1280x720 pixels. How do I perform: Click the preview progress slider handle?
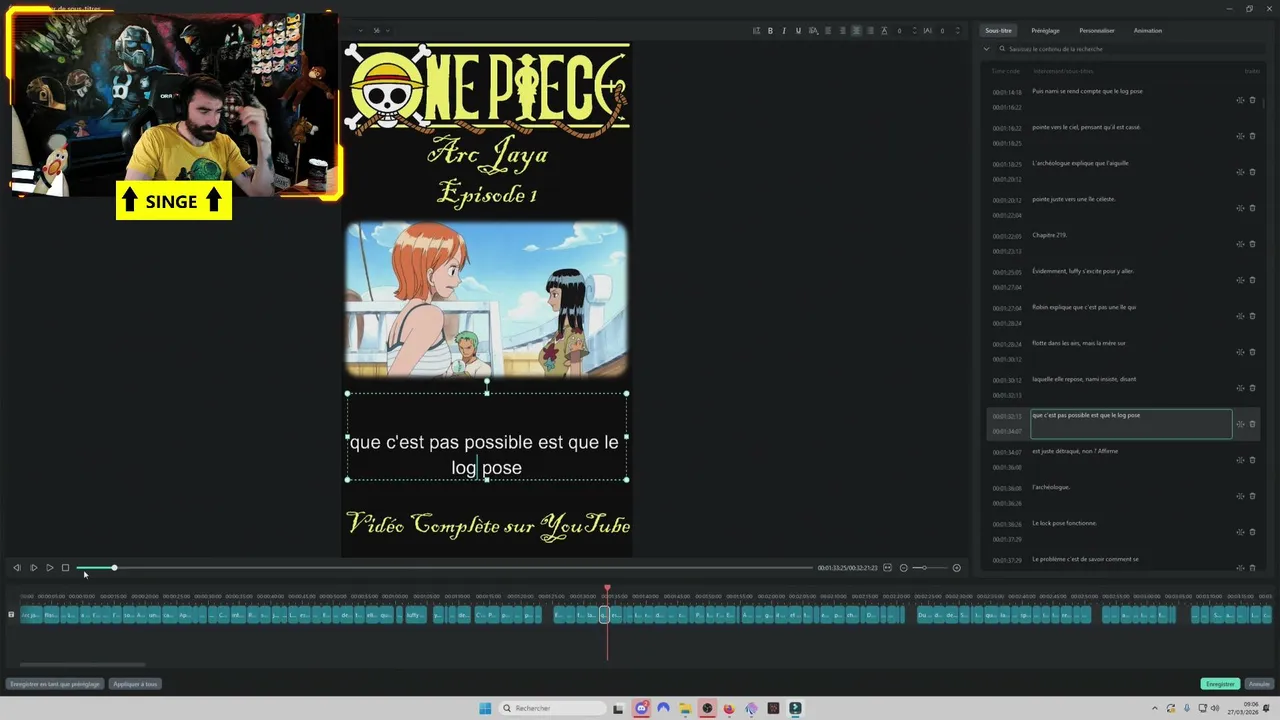point(114,568)
